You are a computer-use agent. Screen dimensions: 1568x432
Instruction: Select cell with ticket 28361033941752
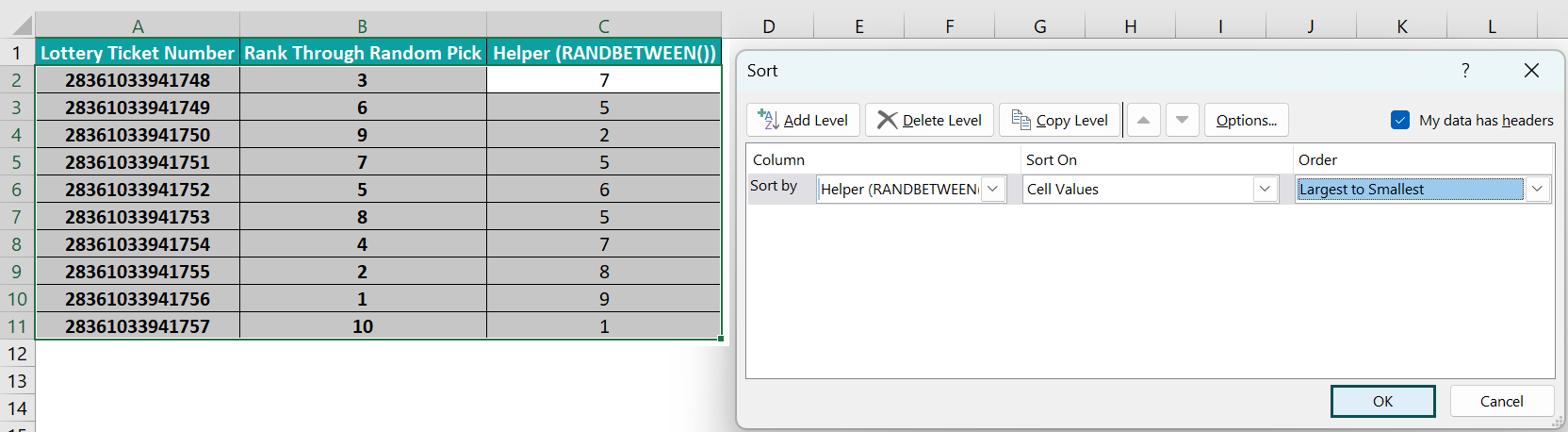138,190
